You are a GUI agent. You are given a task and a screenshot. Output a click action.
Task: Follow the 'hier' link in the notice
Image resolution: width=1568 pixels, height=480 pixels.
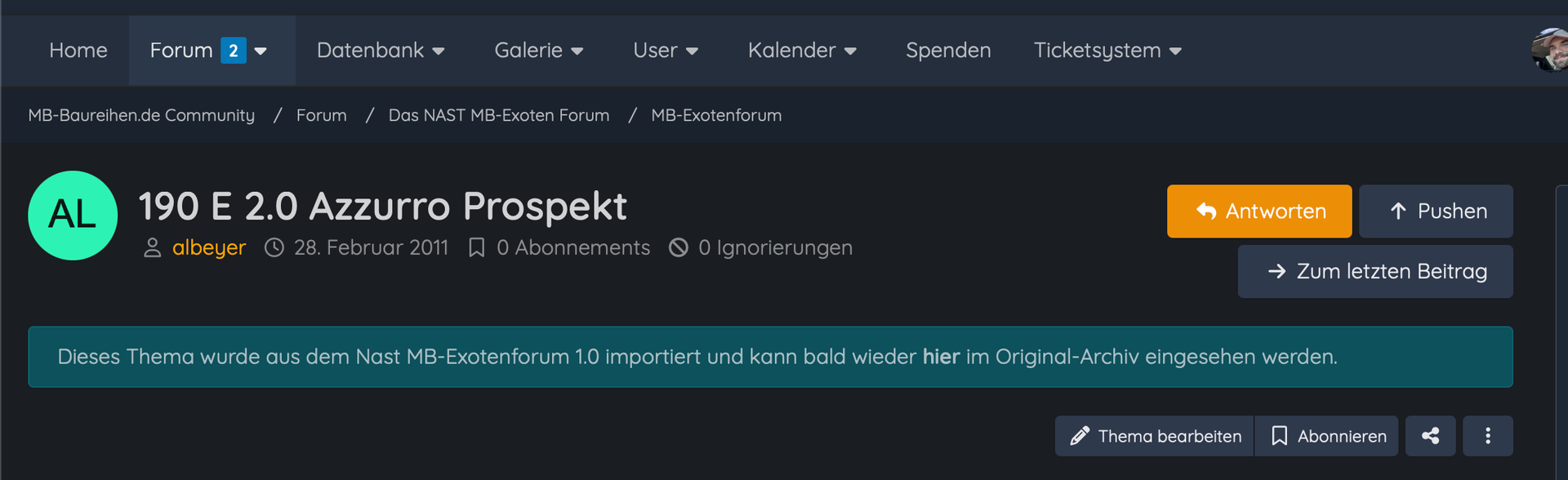941,357
